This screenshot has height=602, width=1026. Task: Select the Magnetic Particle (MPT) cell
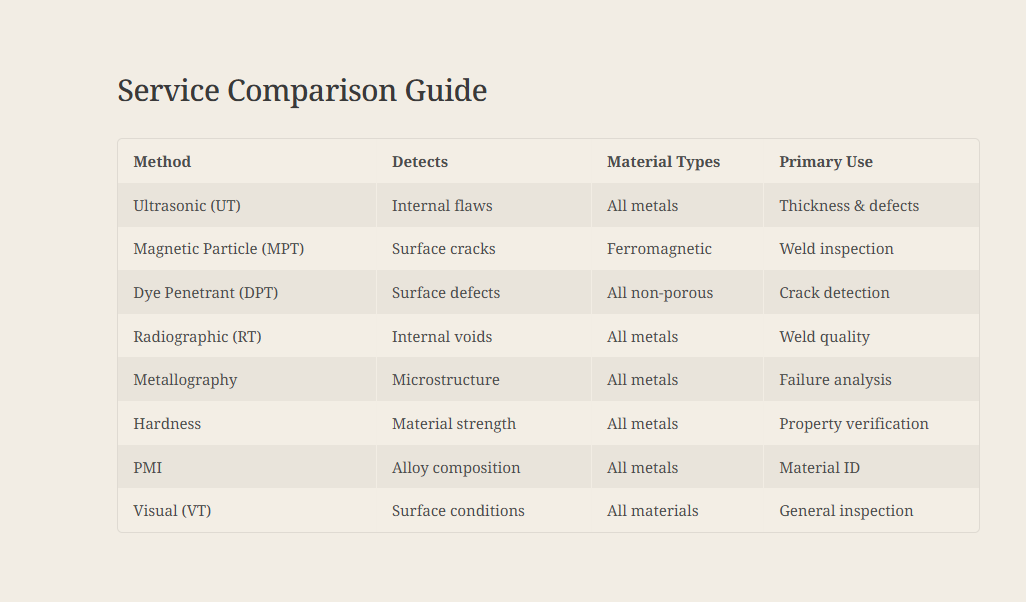tap(218, 249)
